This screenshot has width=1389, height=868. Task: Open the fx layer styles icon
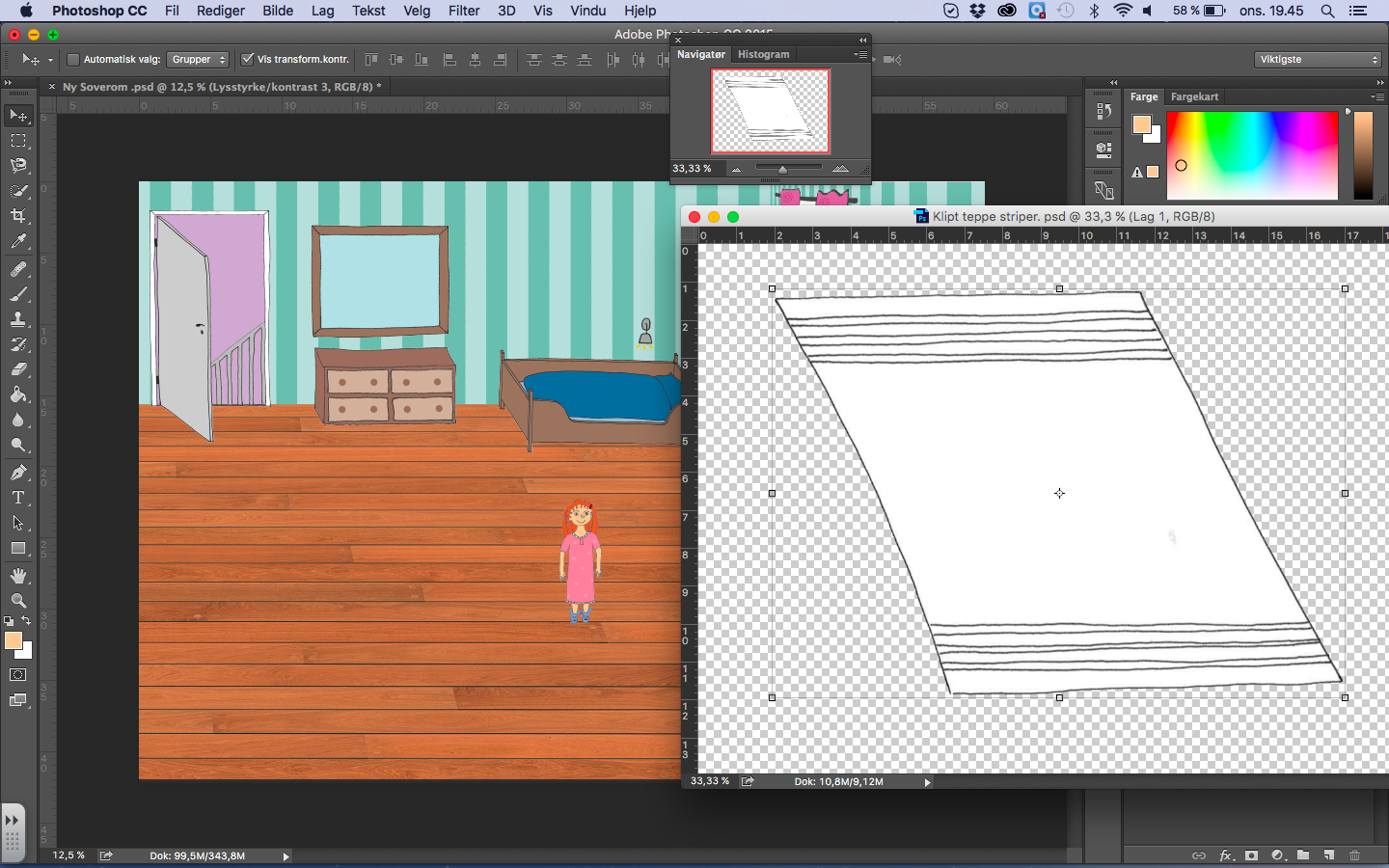pyautogui.click(x=1226, y=855)
